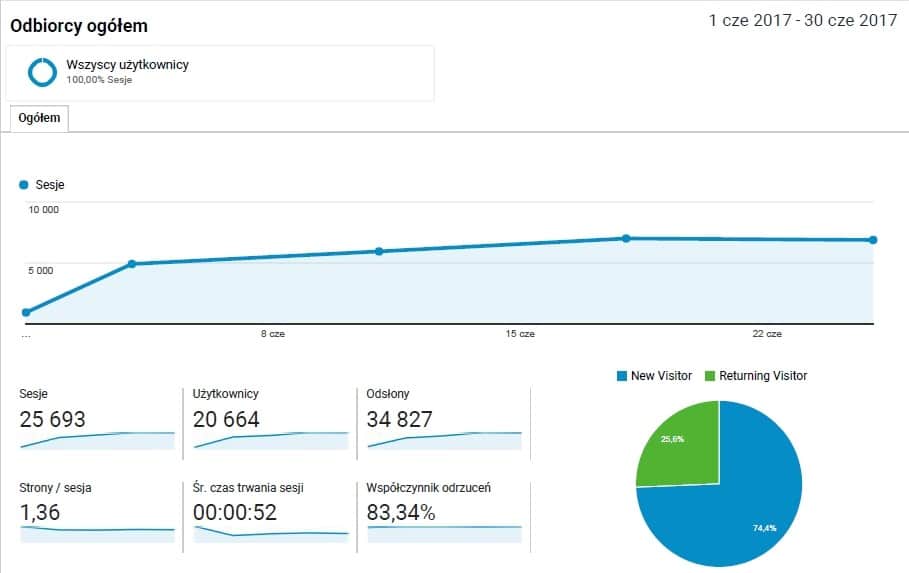Select the Użytkownicy 20 664 metric
The image size is (909, 573).
tap(229, 419)
